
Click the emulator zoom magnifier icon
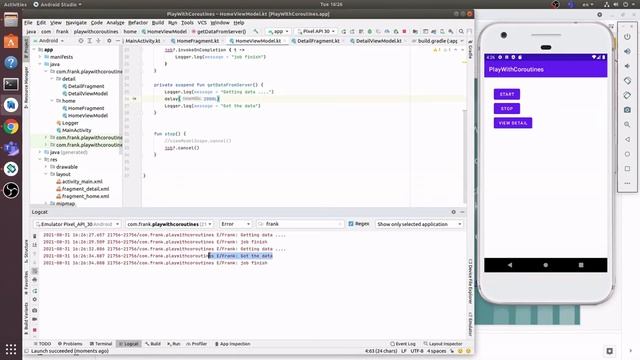tap(627, 124)
